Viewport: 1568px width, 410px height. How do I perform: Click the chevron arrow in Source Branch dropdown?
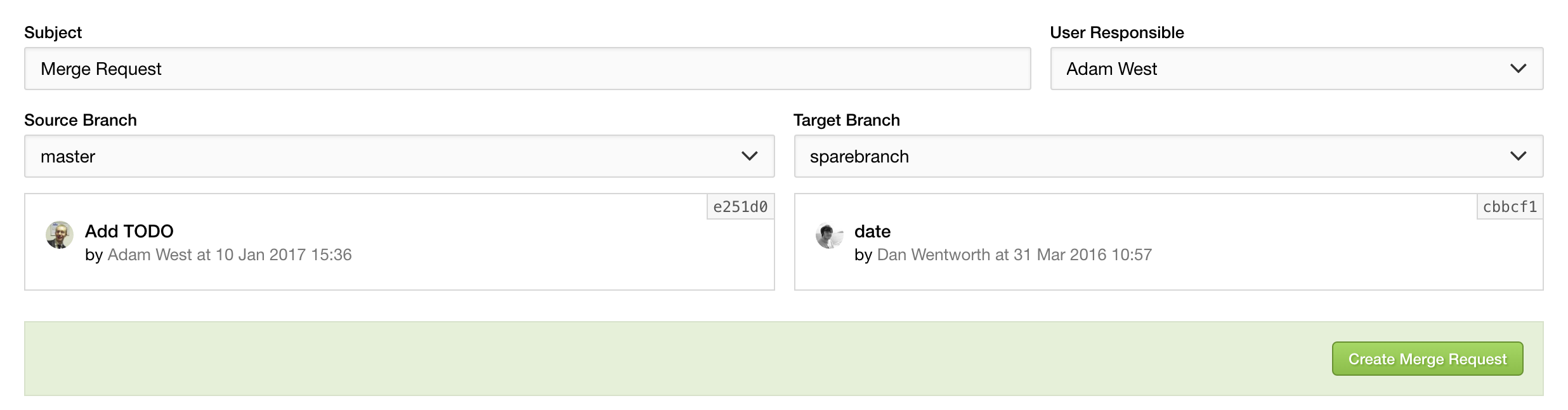749,156
